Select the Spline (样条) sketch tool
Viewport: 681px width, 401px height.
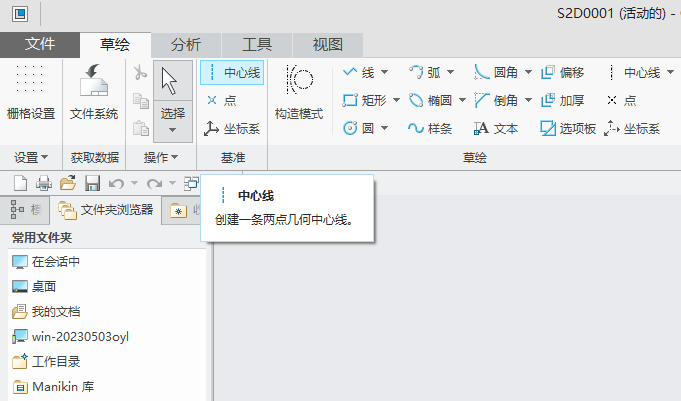click(430, 129)
